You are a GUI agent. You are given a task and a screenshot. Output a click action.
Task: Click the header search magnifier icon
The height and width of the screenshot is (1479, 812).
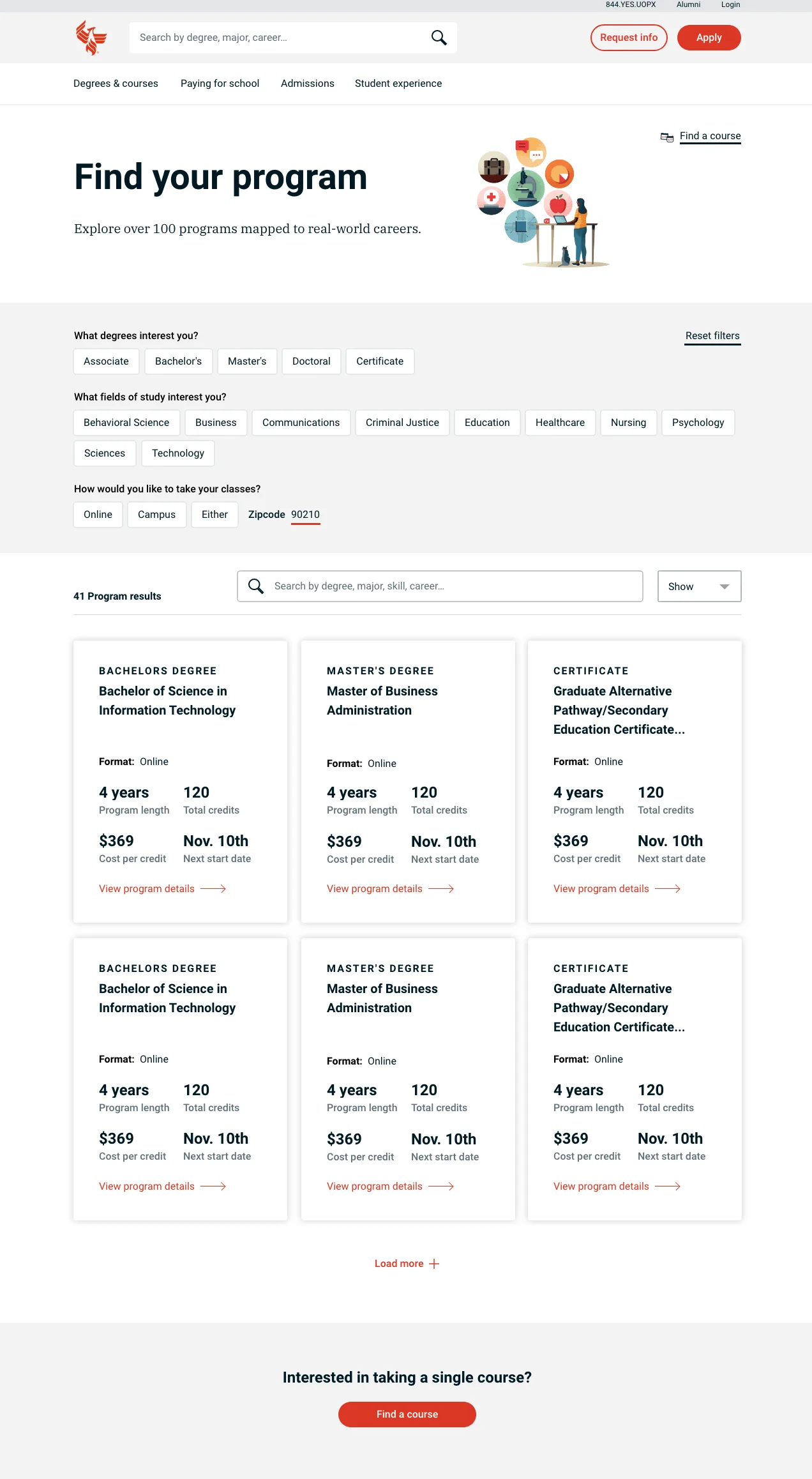click(439, 38)
